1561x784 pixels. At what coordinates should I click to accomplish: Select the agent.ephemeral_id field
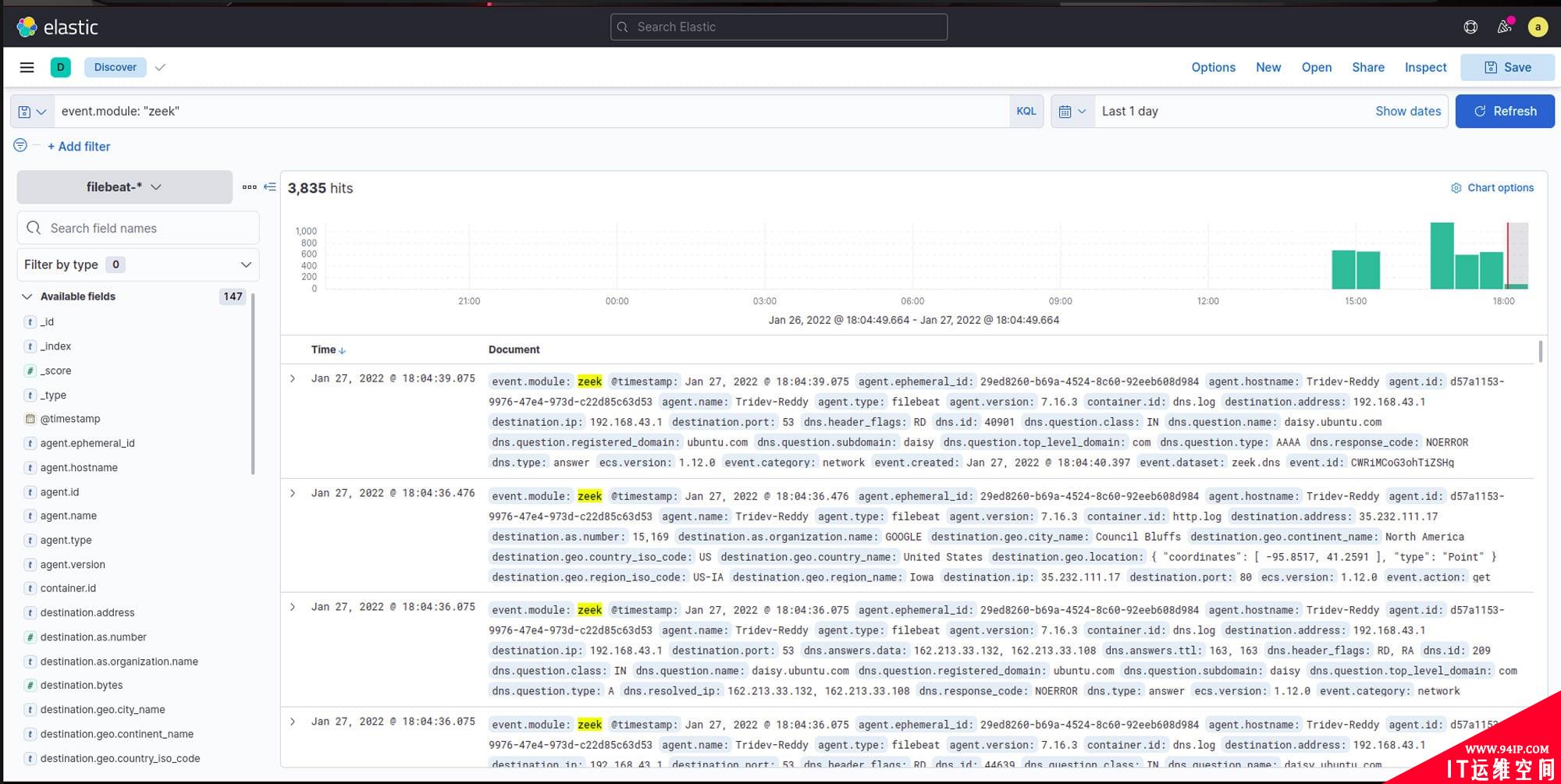click(87, 444)
